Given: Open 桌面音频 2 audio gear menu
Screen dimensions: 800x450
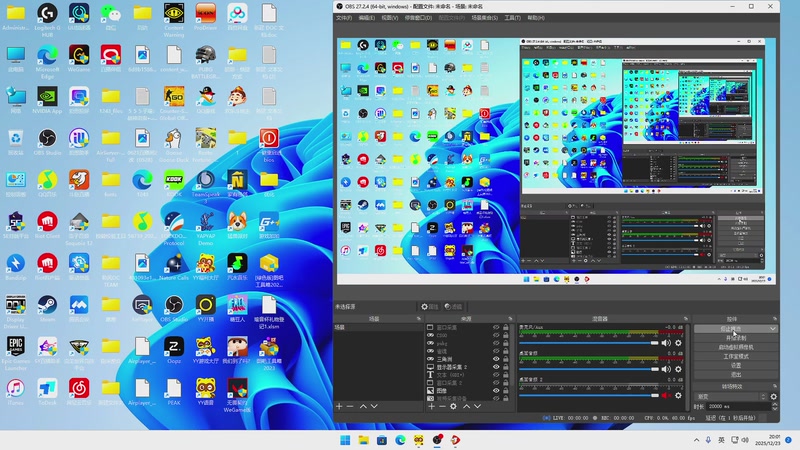Looking at the screenshot, I should tap(678, 395).
